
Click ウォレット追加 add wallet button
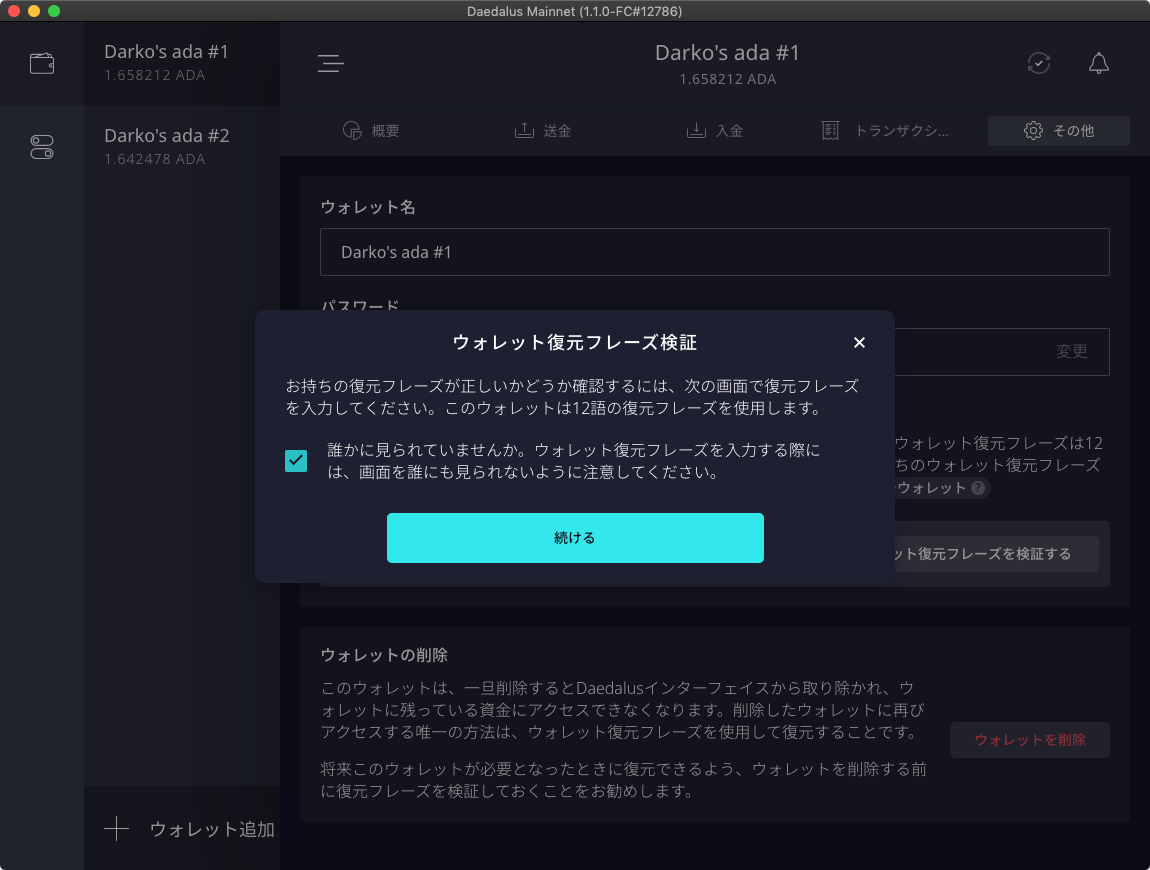click(x=182, y=828)
